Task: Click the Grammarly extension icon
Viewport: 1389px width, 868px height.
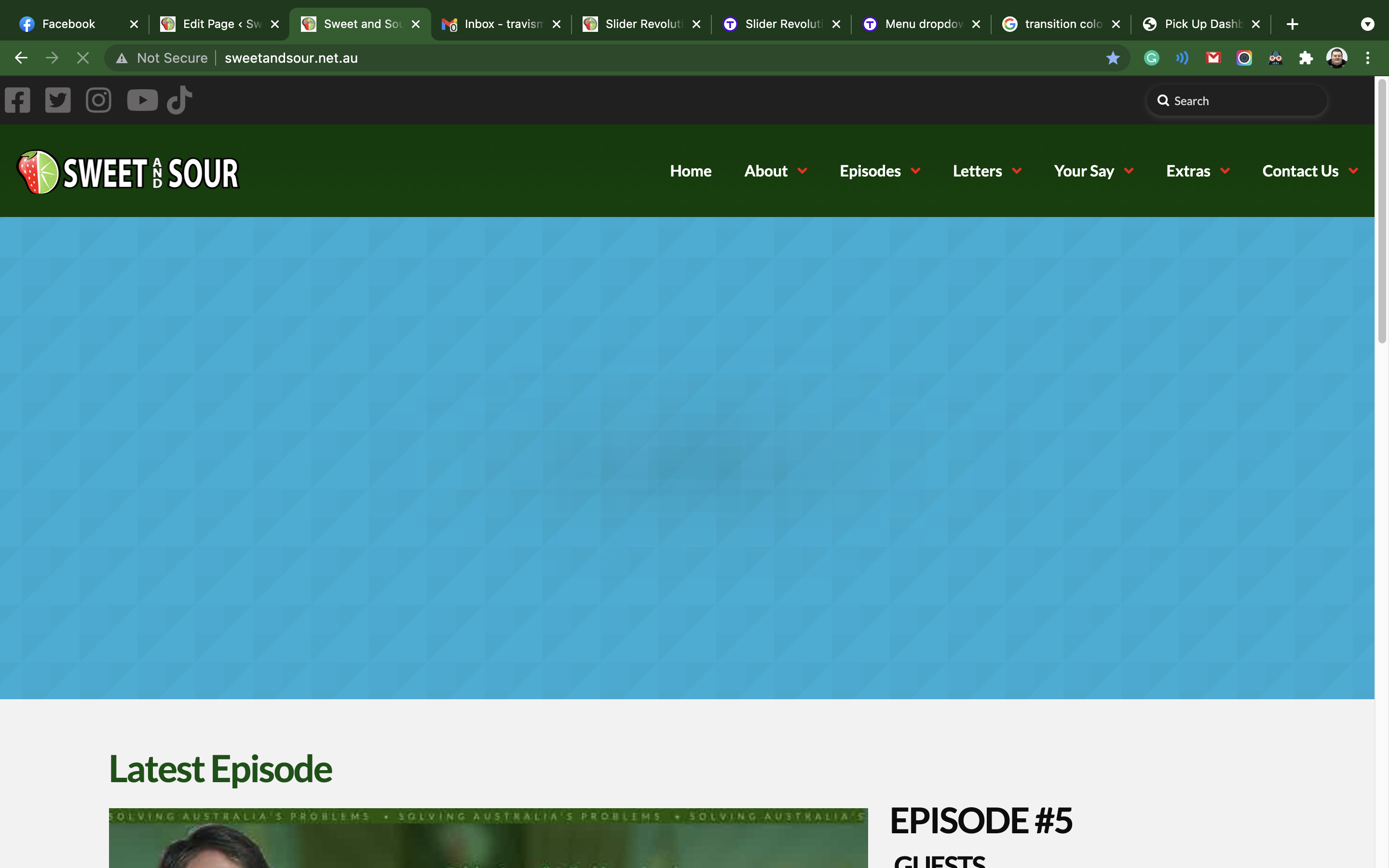Action: [x=1151, y=58]
